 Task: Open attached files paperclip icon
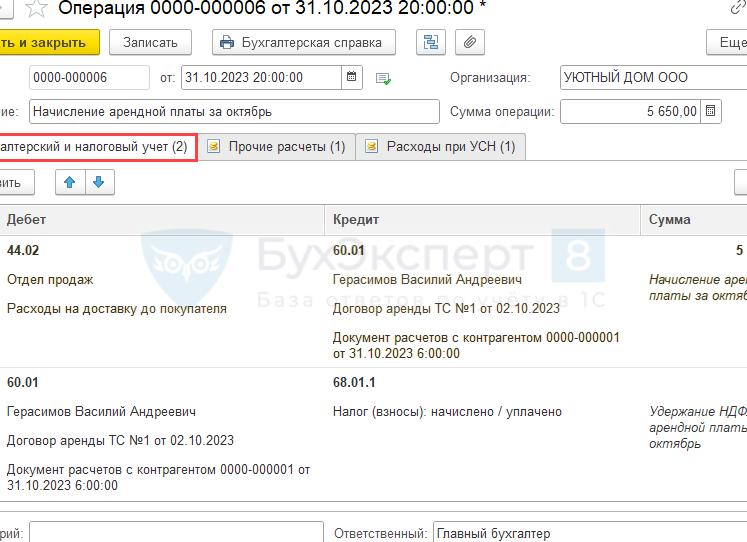tap(470, 42)
